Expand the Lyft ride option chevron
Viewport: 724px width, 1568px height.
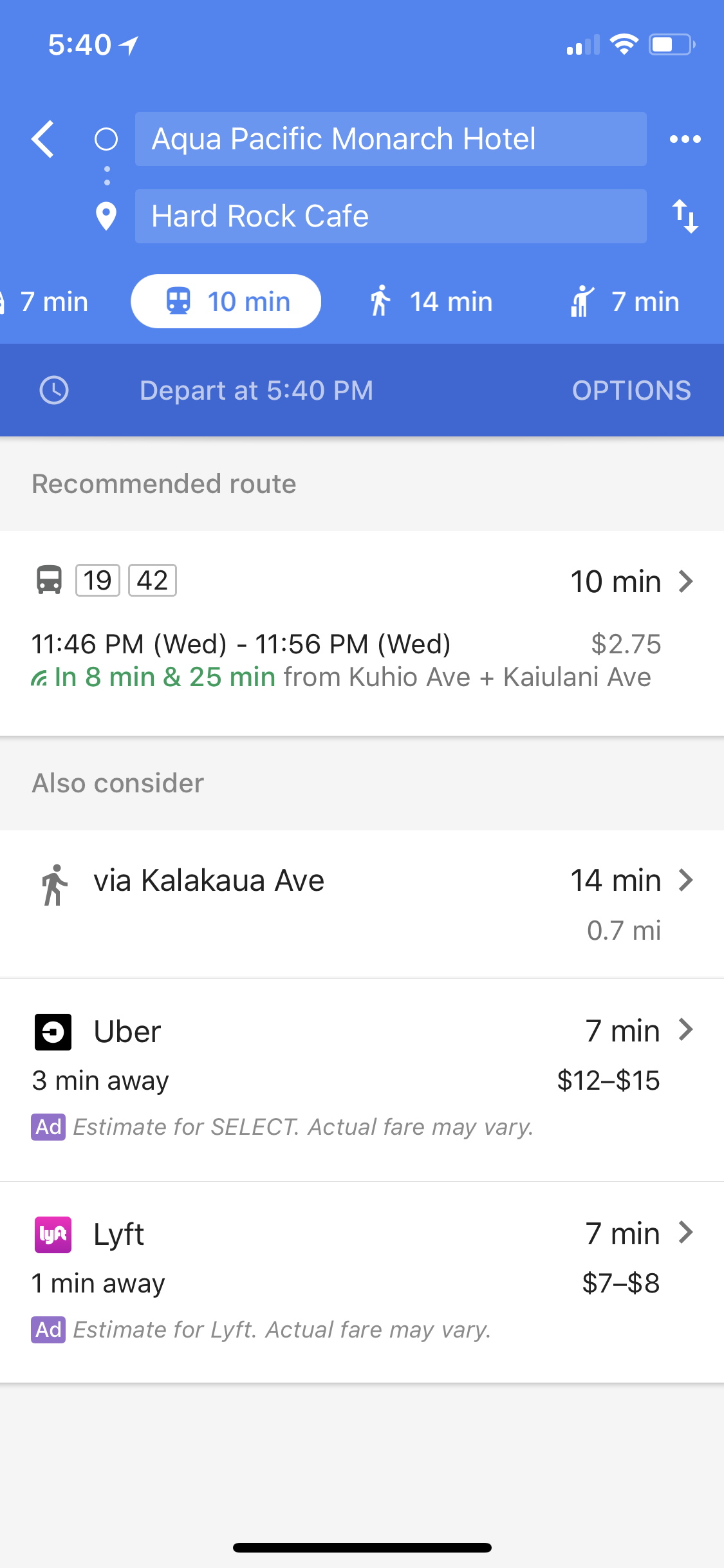tap(686, 1233)
